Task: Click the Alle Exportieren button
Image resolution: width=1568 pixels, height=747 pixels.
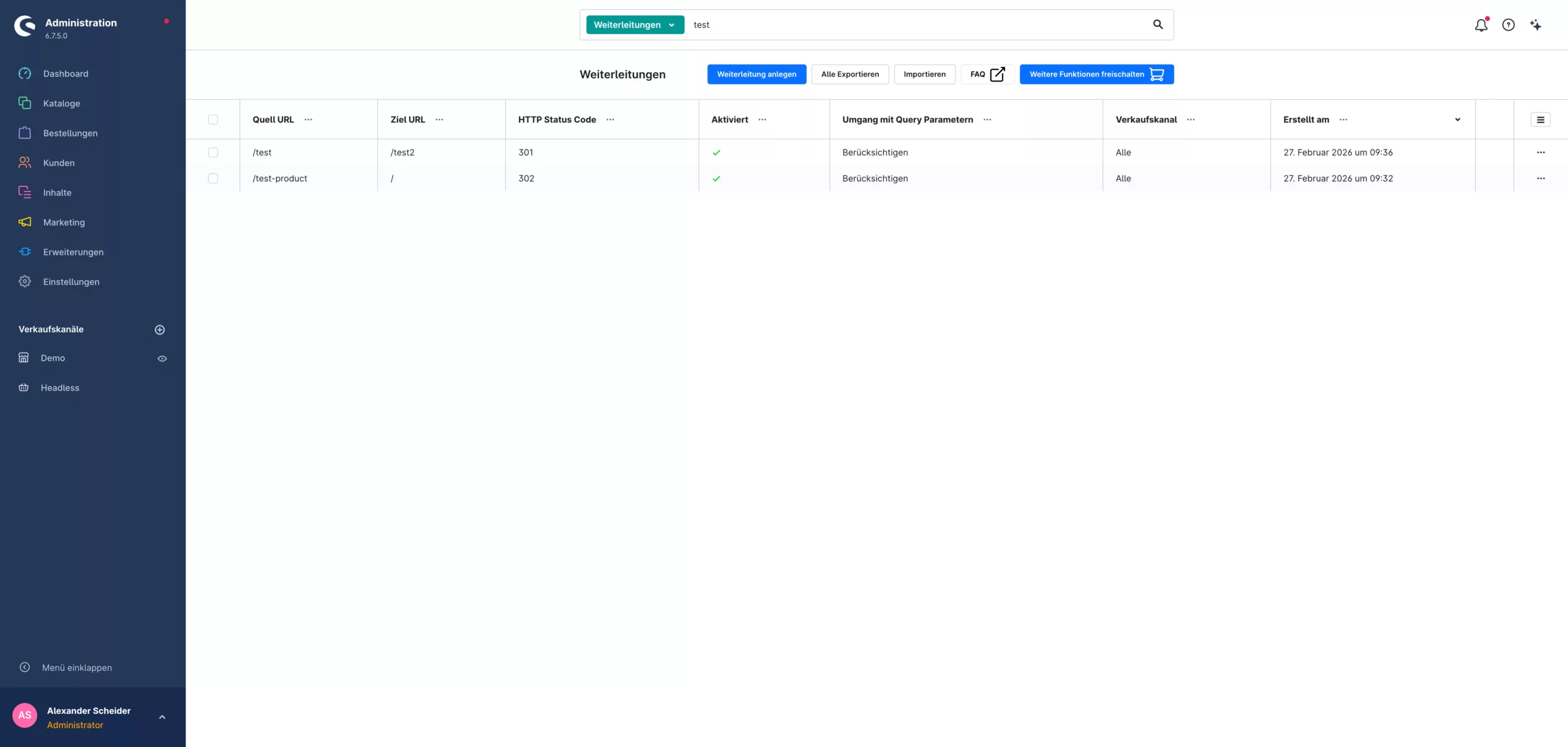Action: 850,74
